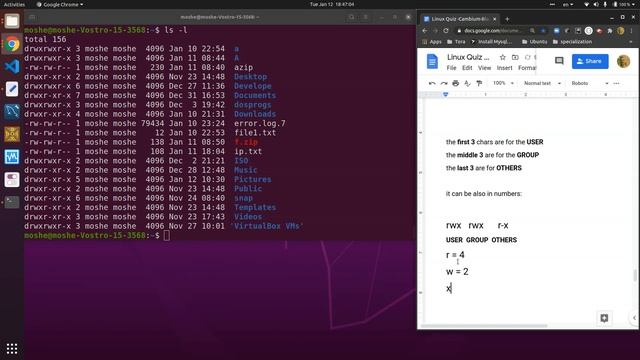Viewport: 640px width, 360px height.
Task: Open Google Chrome app menu in top bar
Action: click(x=60, y=4)
